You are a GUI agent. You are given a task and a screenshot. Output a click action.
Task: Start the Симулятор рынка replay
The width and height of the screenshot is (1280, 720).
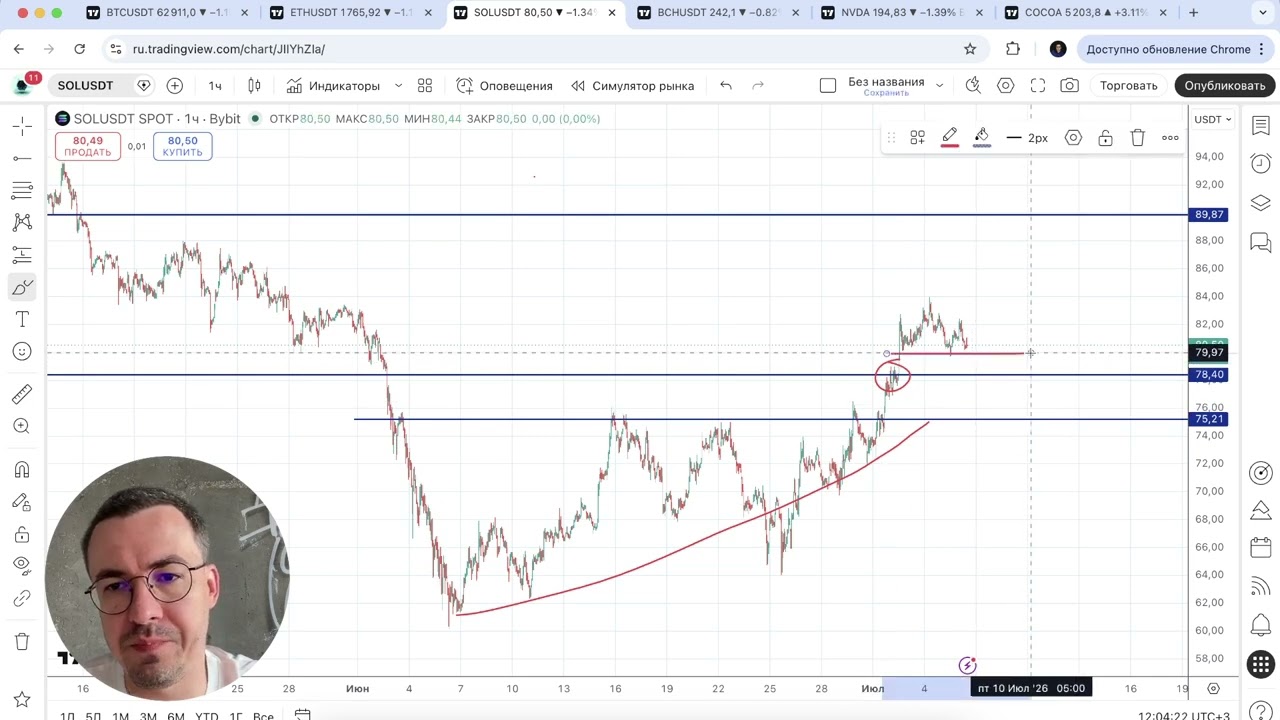click(632, 85)
